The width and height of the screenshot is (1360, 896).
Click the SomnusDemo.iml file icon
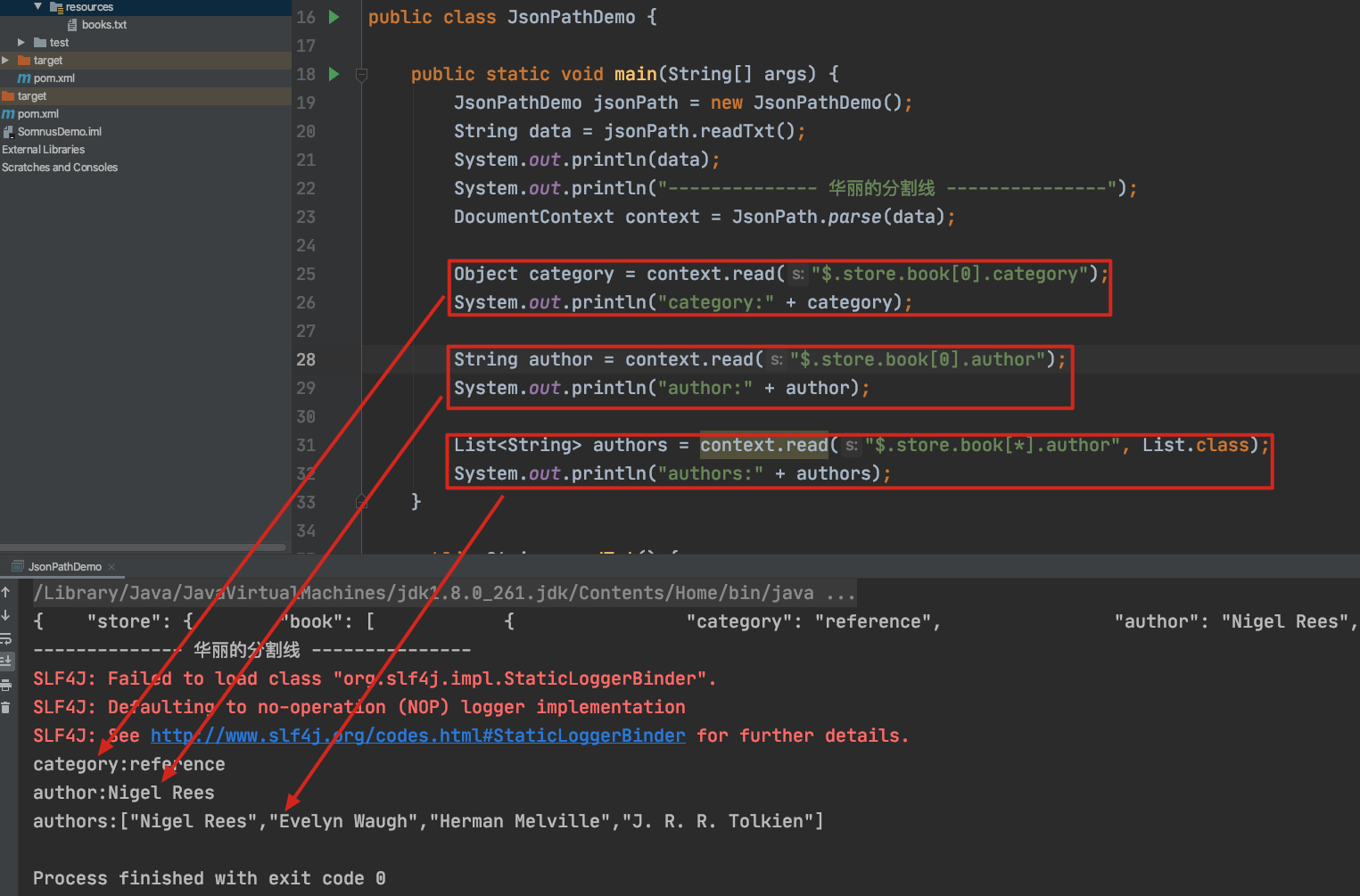(x=8, y=132)
